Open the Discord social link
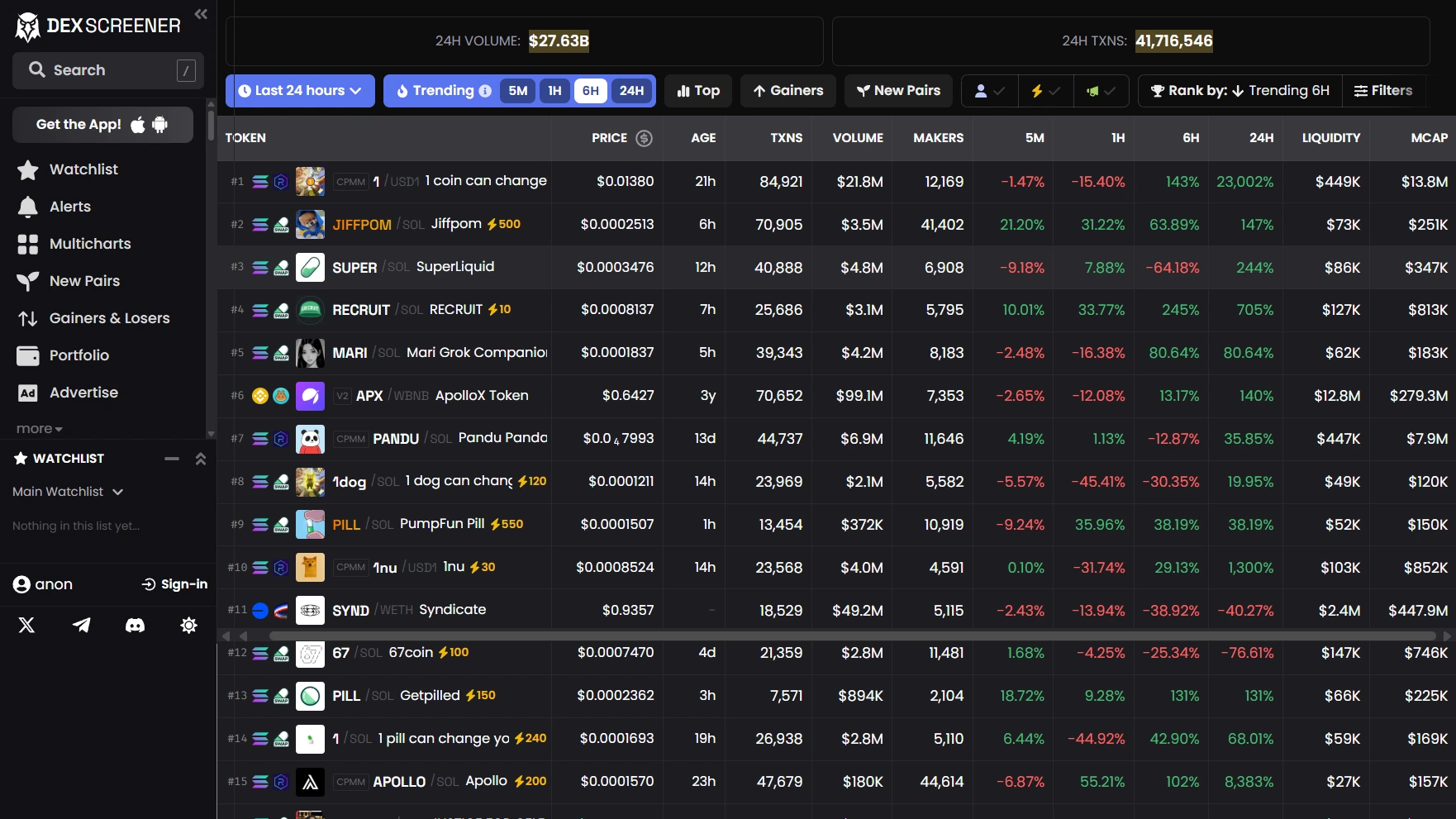The width and height of the screenshot is (1456, 819). pos(135,626)
